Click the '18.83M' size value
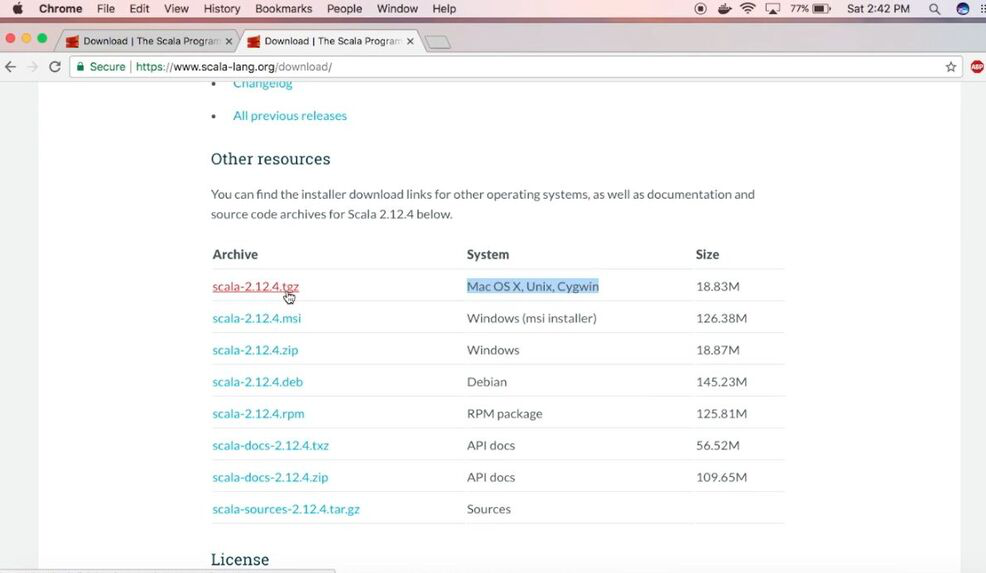986x573 pixels. (x=717, y=286)
